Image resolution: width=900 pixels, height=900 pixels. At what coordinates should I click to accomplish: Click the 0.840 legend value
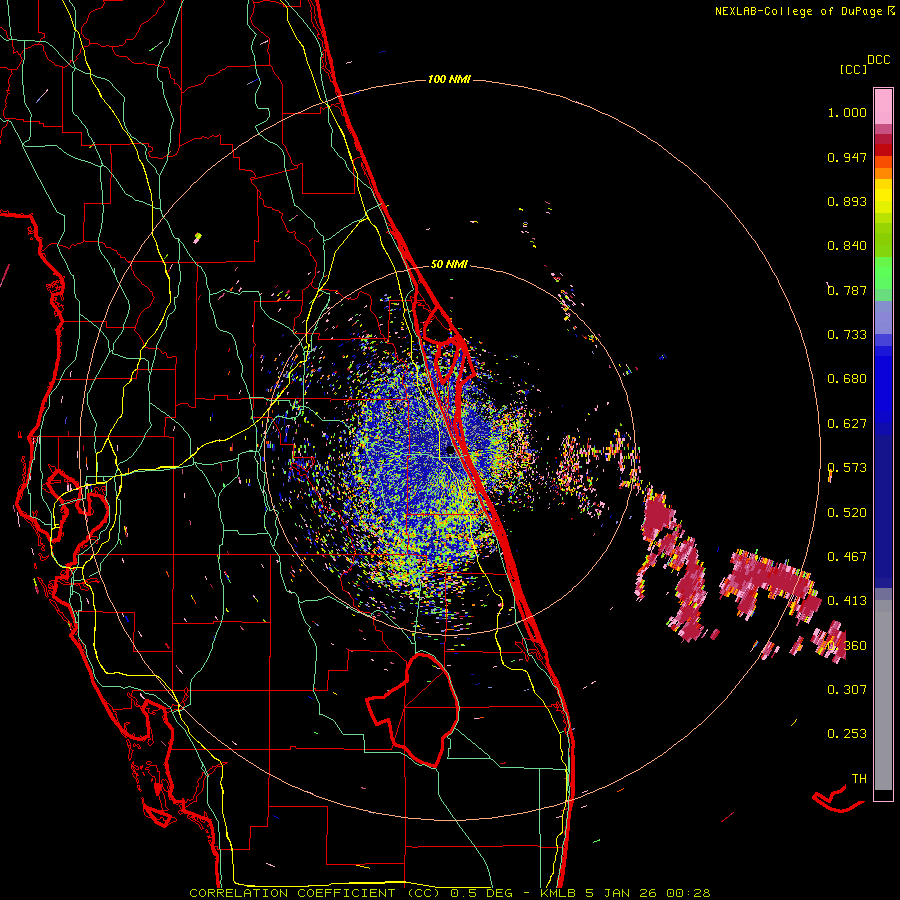[x=847, y=246]
